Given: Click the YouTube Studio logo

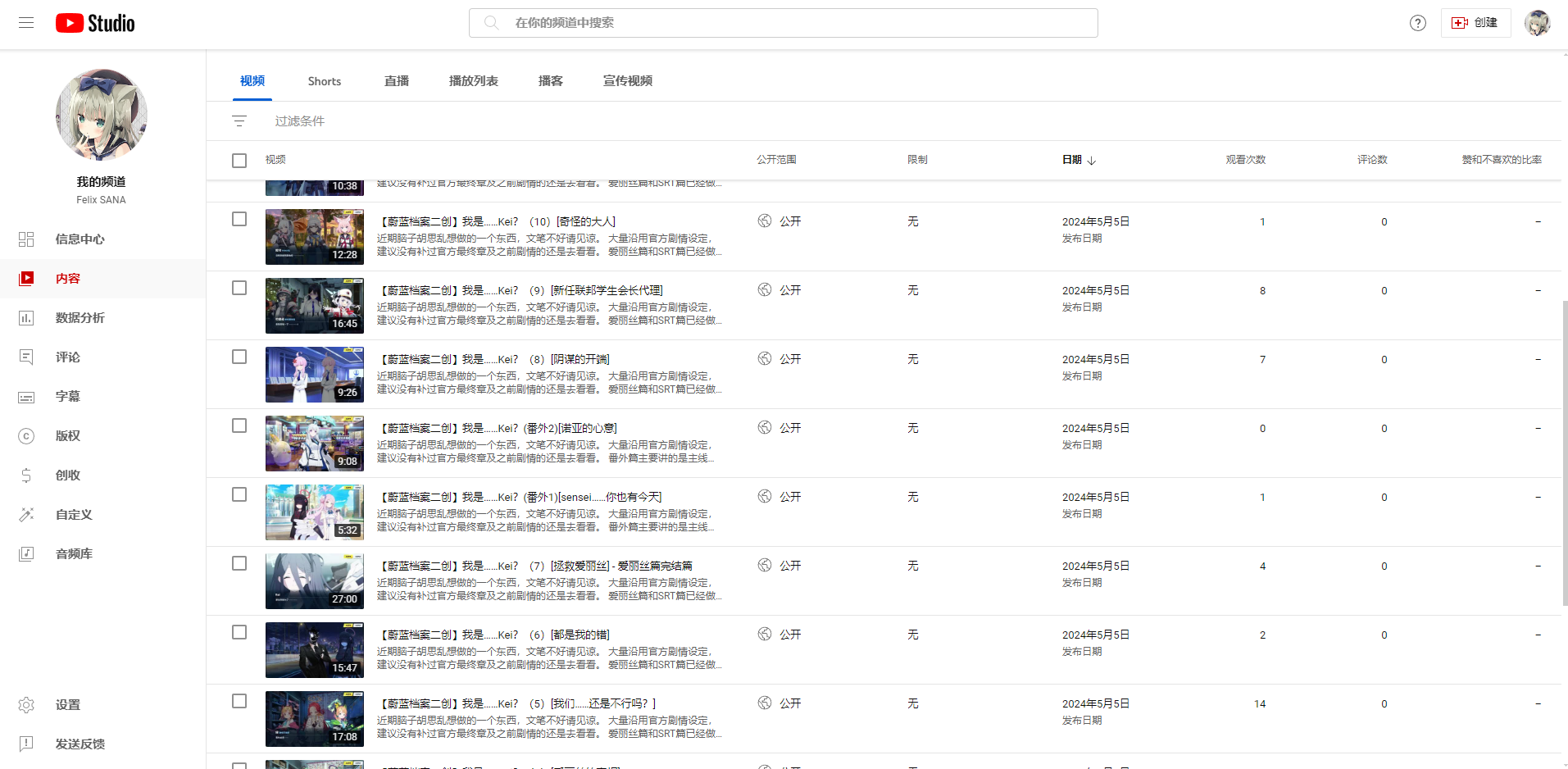Looking at the screenshot, I should click(x=95, y=23).
